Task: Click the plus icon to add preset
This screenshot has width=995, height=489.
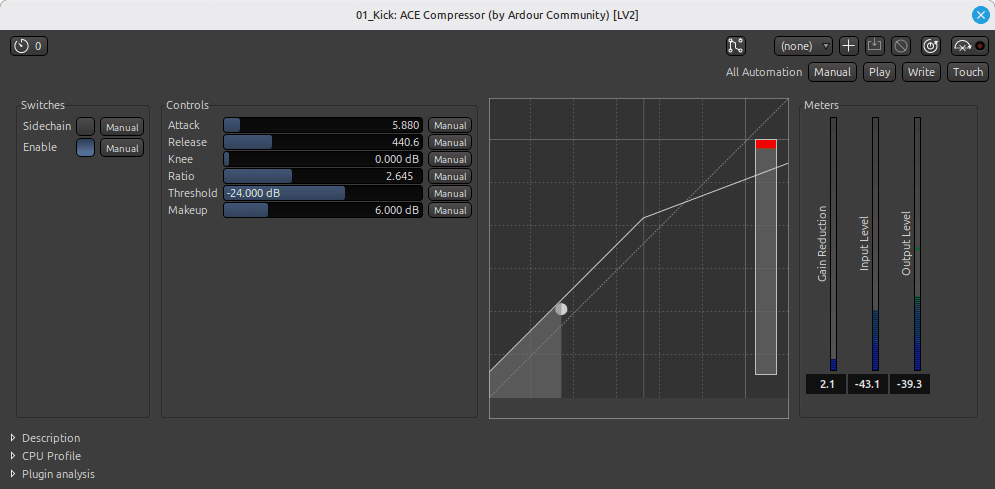Action: pyautogui.click(x=848, y=46)
